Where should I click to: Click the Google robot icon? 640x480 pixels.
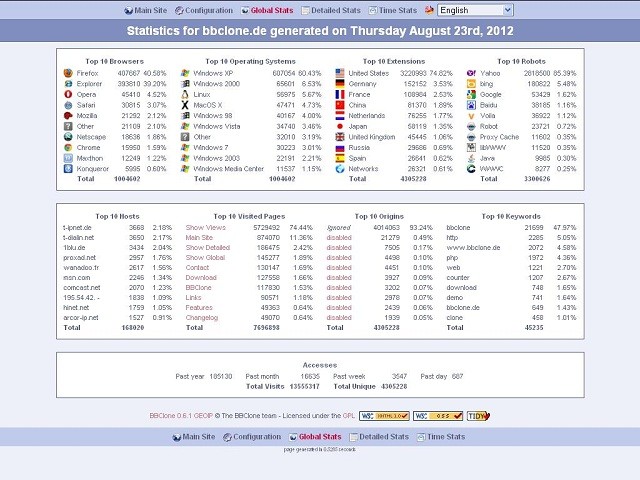[x=471, y=94]
